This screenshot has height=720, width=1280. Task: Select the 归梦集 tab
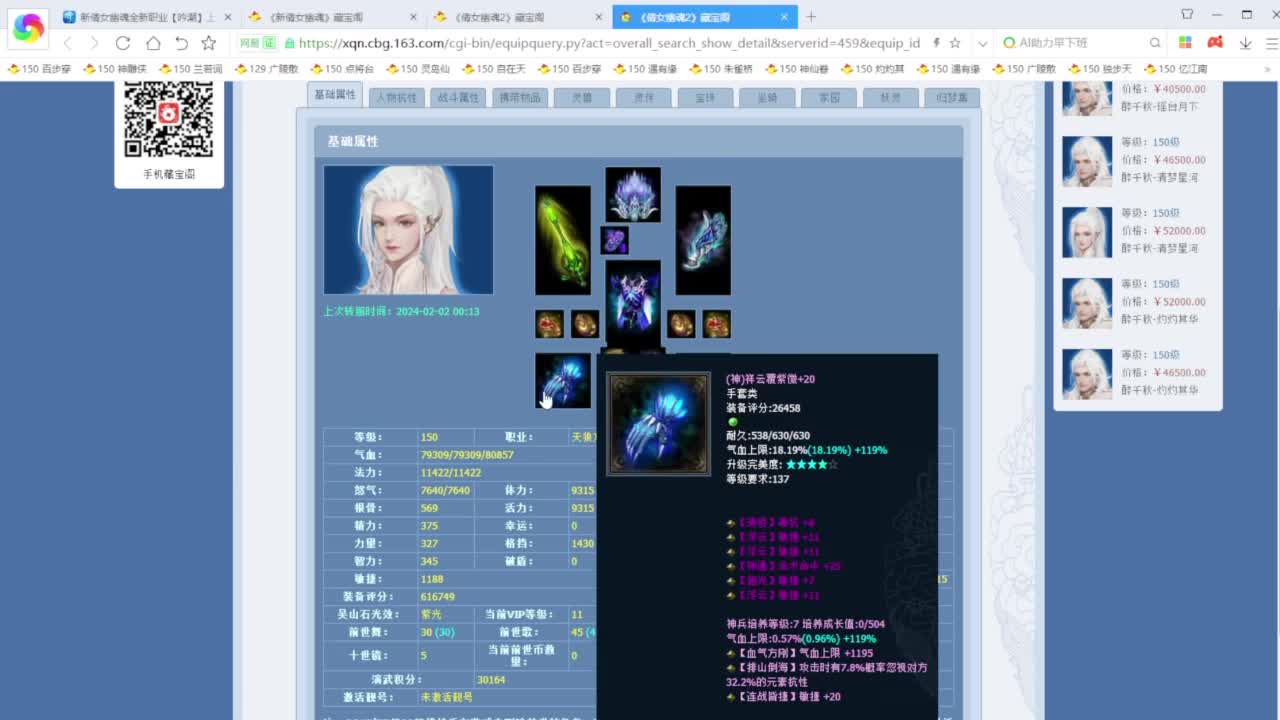coord(952,97)
